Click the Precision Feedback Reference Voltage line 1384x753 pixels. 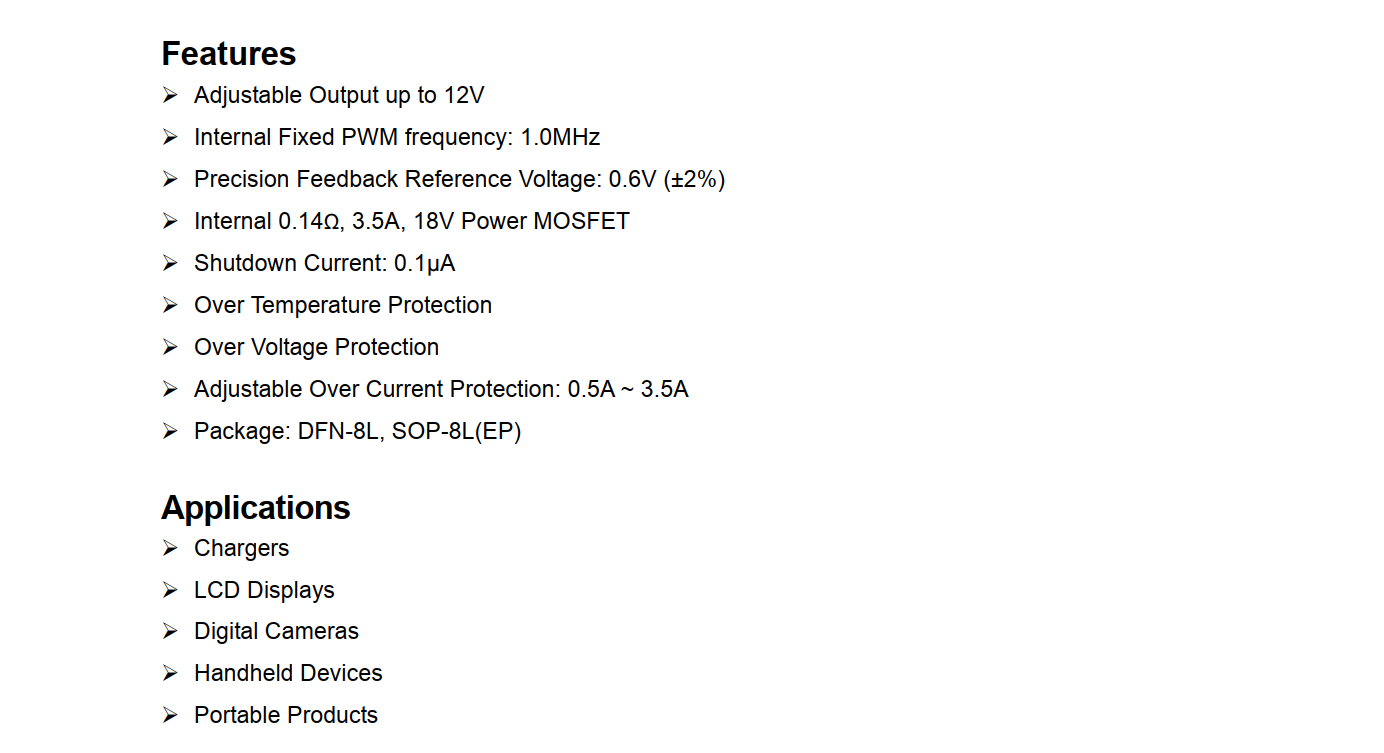(x=459, y=179)
